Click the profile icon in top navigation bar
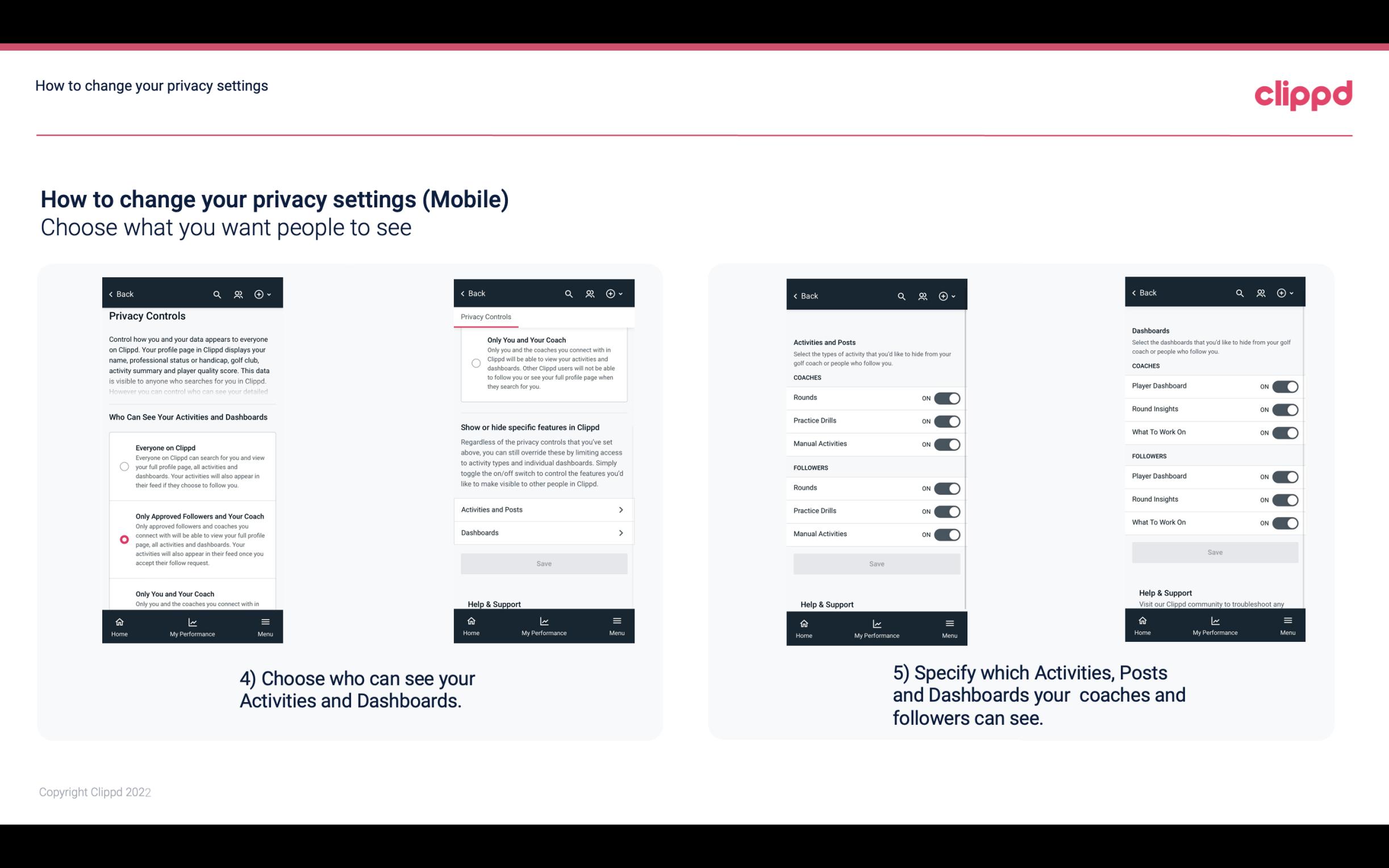The height and width of the screenshot is (868, 1389). coord(238,294)
